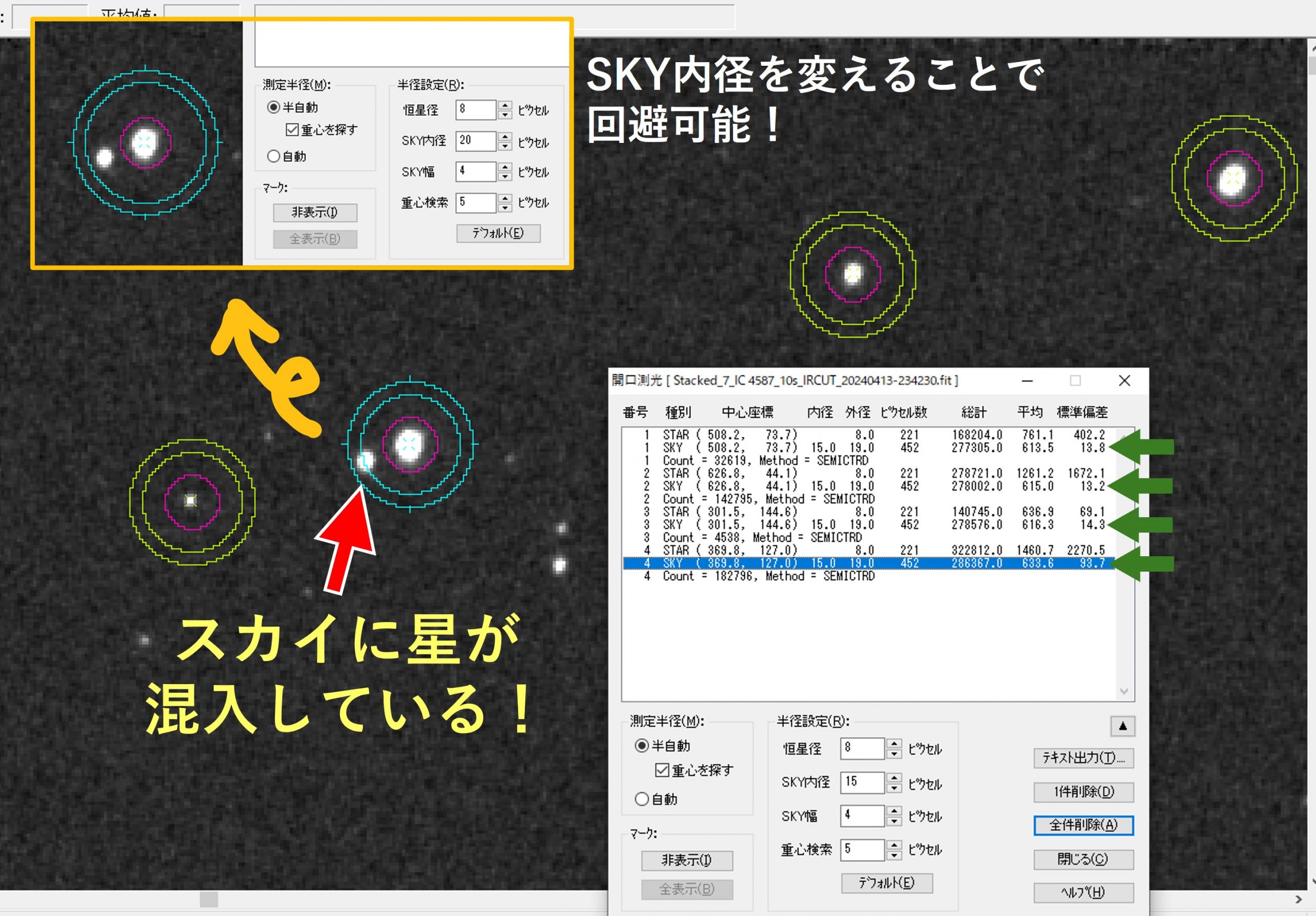The width and height of the screenshot is (1316, 916).
Task: Hide marks with 非表示(I) button in dialog
Action: 686,860
